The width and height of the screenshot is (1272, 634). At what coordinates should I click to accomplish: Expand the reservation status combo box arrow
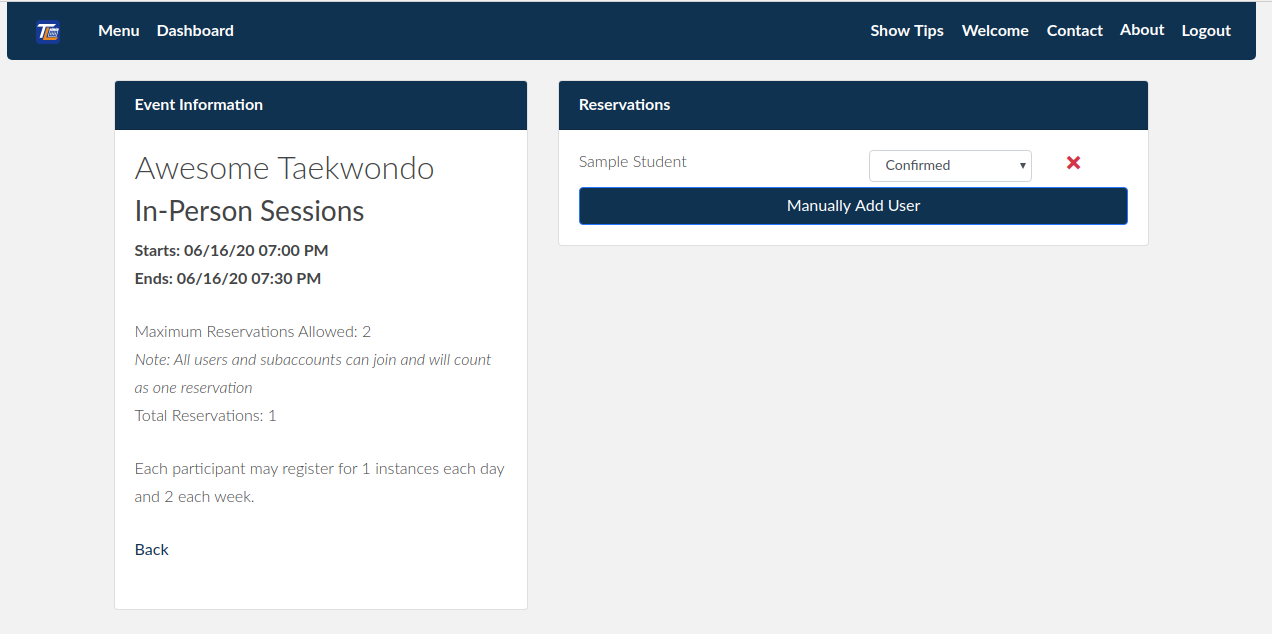pos(1022,165)
